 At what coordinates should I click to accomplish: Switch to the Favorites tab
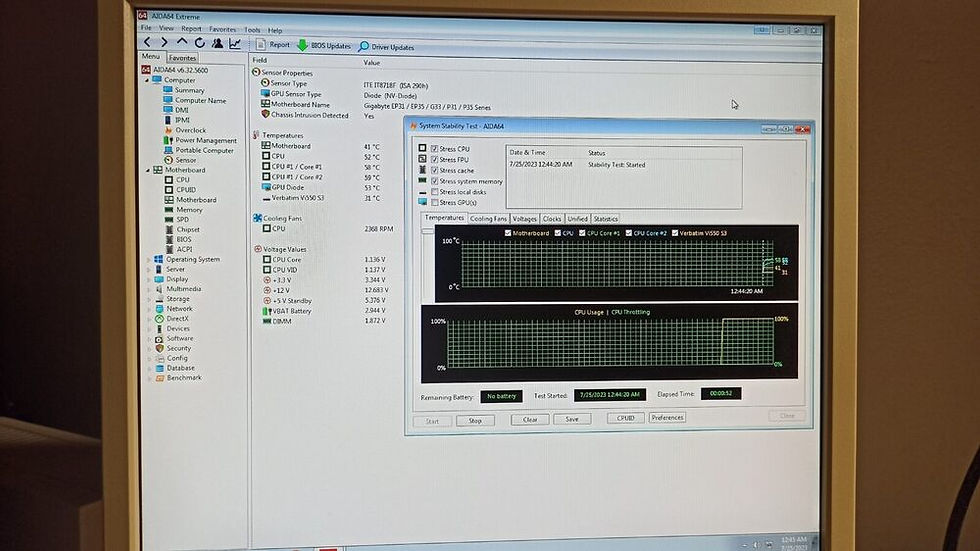[182, 57]
